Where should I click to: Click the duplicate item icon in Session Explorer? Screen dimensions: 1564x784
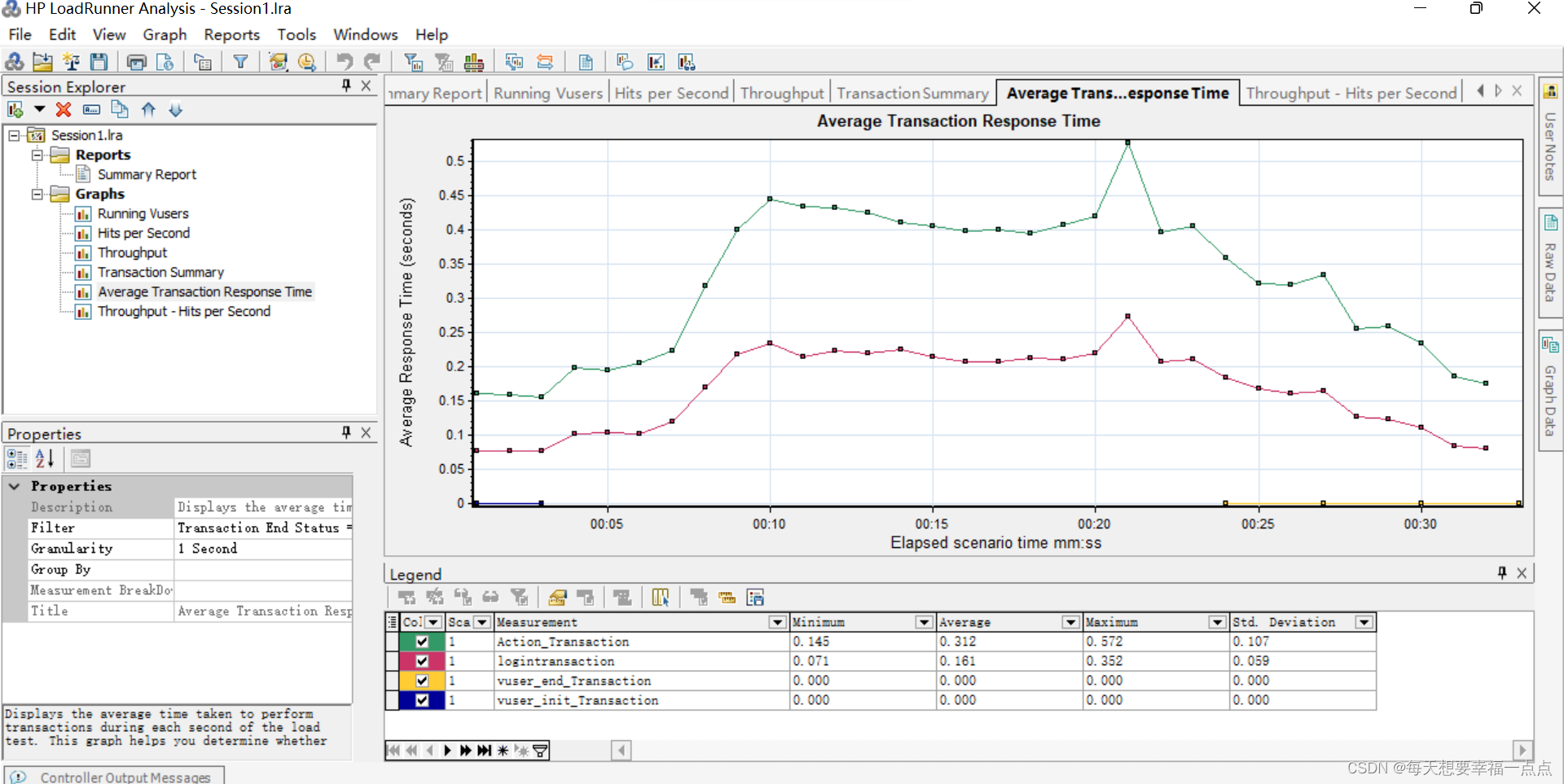click(120, 109)
